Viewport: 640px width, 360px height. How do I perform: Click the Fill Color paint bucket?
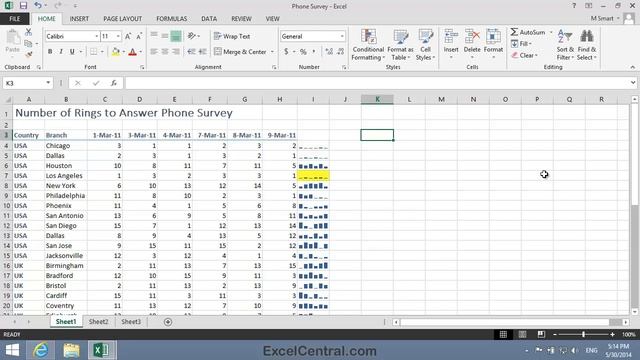pyautogui.click(x=116, y=52)
